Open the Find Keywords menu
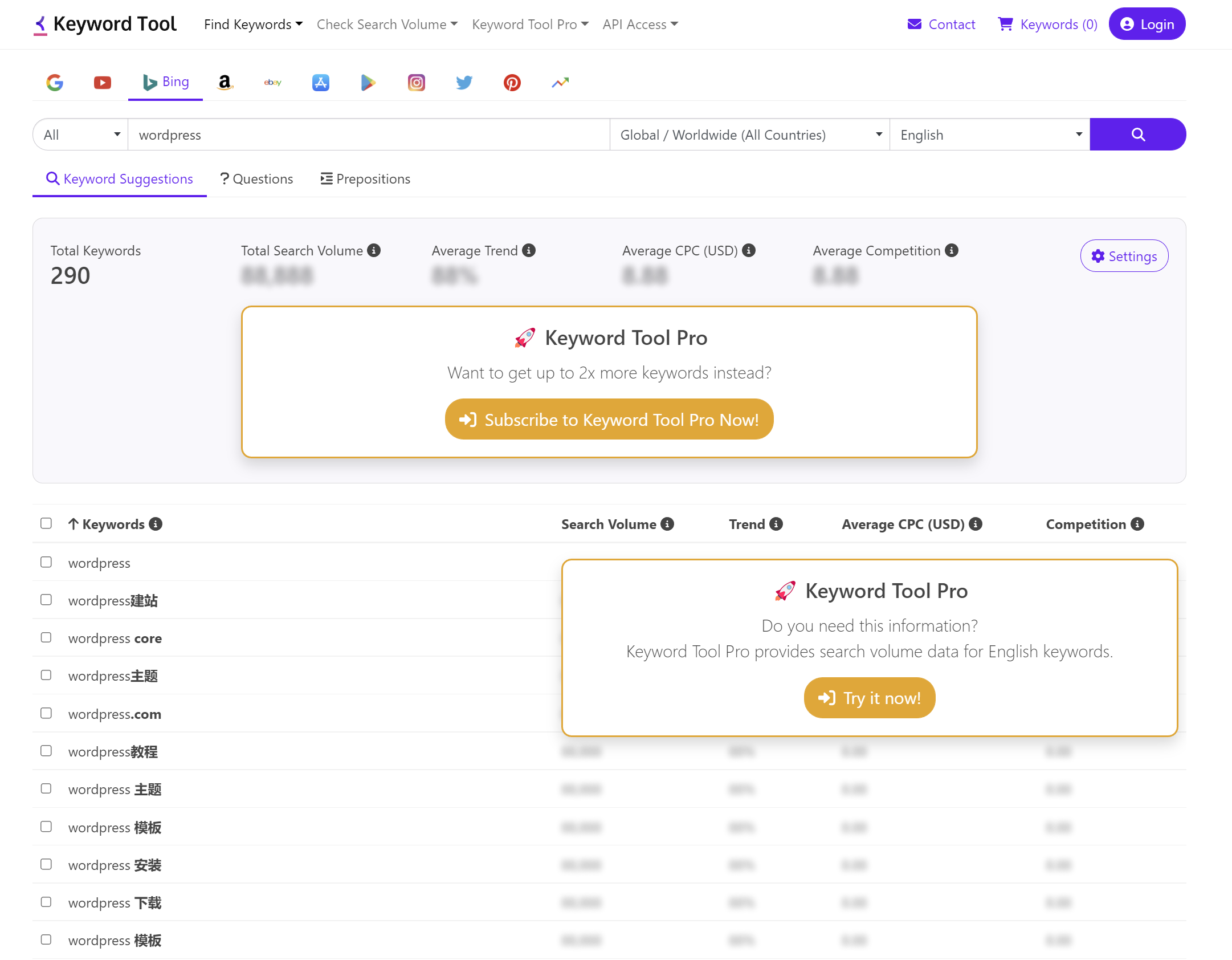Viewport: 1232px width, 960px height. 253,25
